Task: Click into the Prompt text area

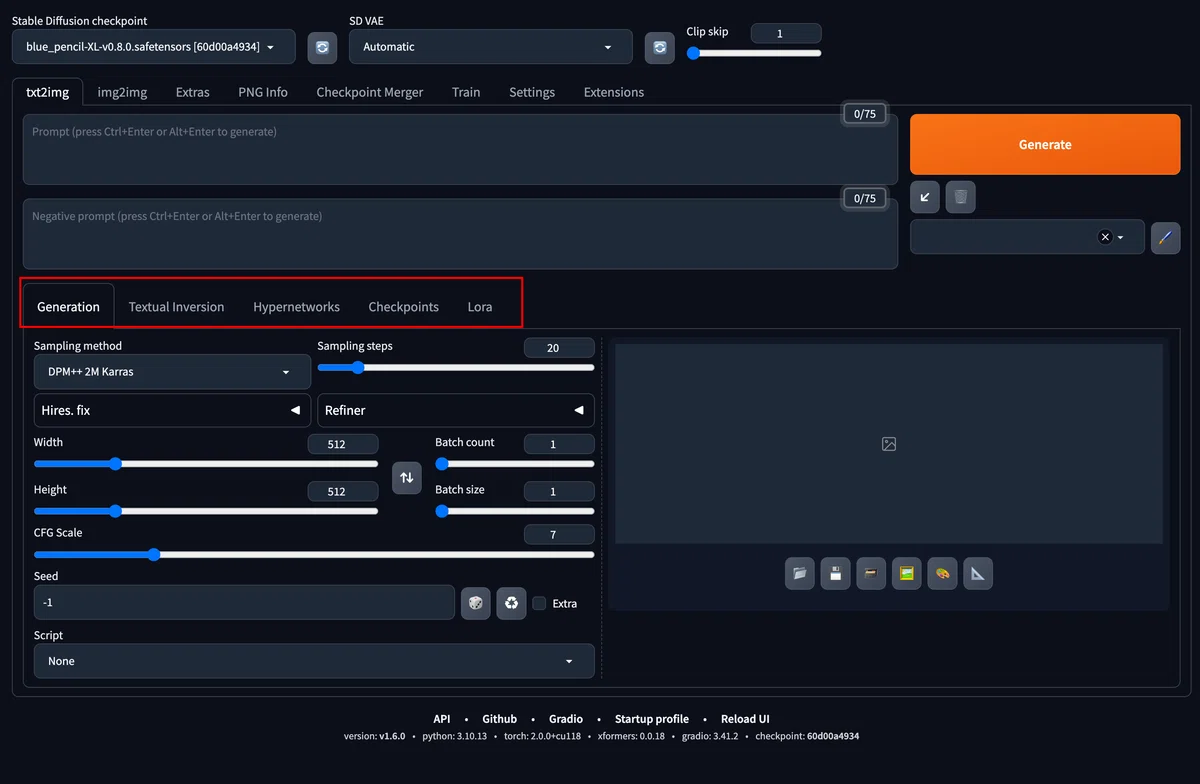Action: pos(460,149)
